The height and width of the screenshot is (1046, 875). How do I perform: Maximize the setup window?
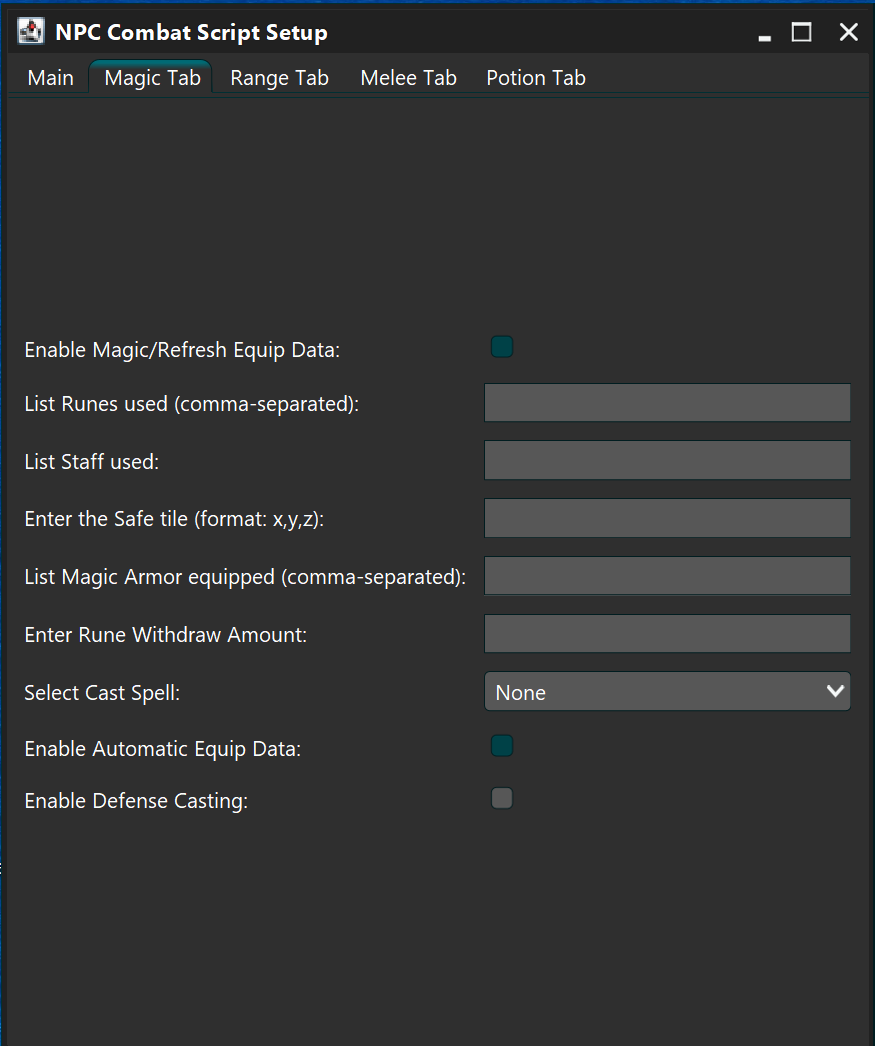click(x=802, y=32)
